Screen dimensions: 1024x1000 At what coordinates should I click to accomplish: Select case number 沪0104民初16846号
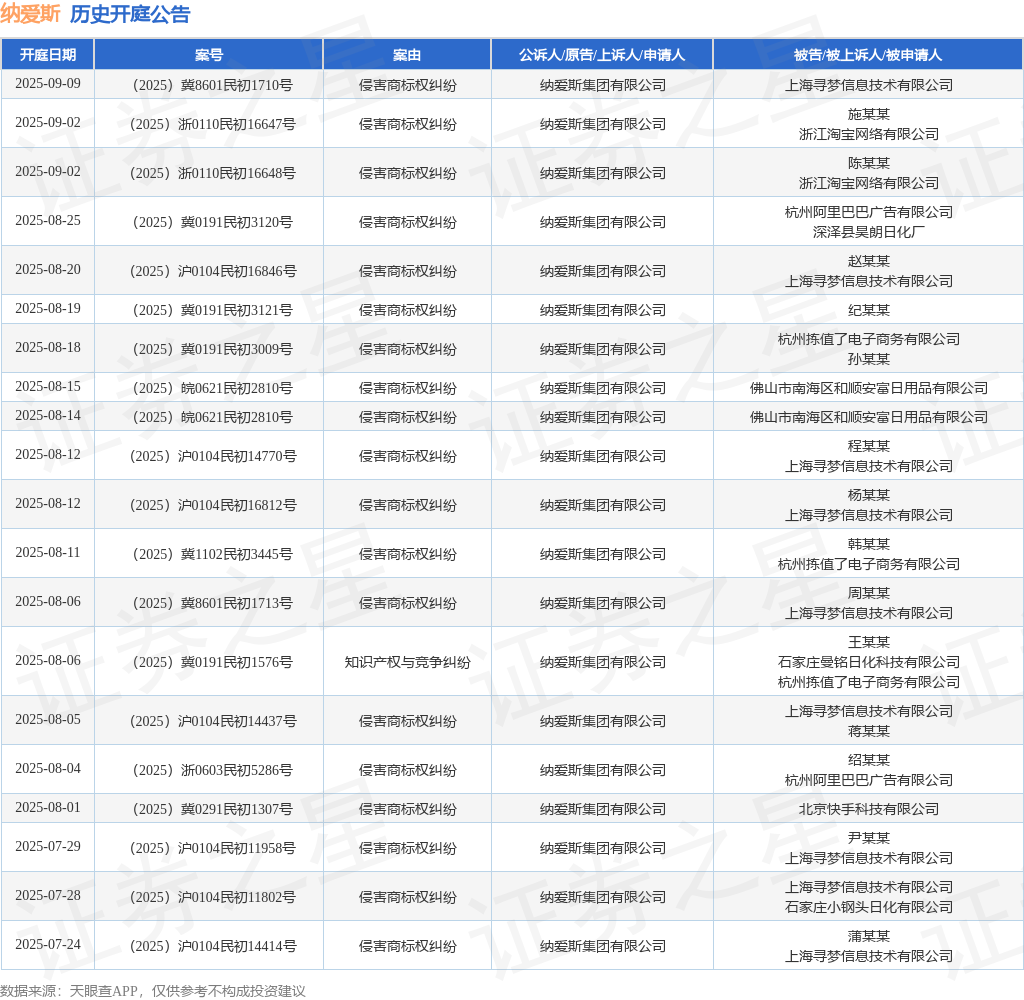point(213,271)
